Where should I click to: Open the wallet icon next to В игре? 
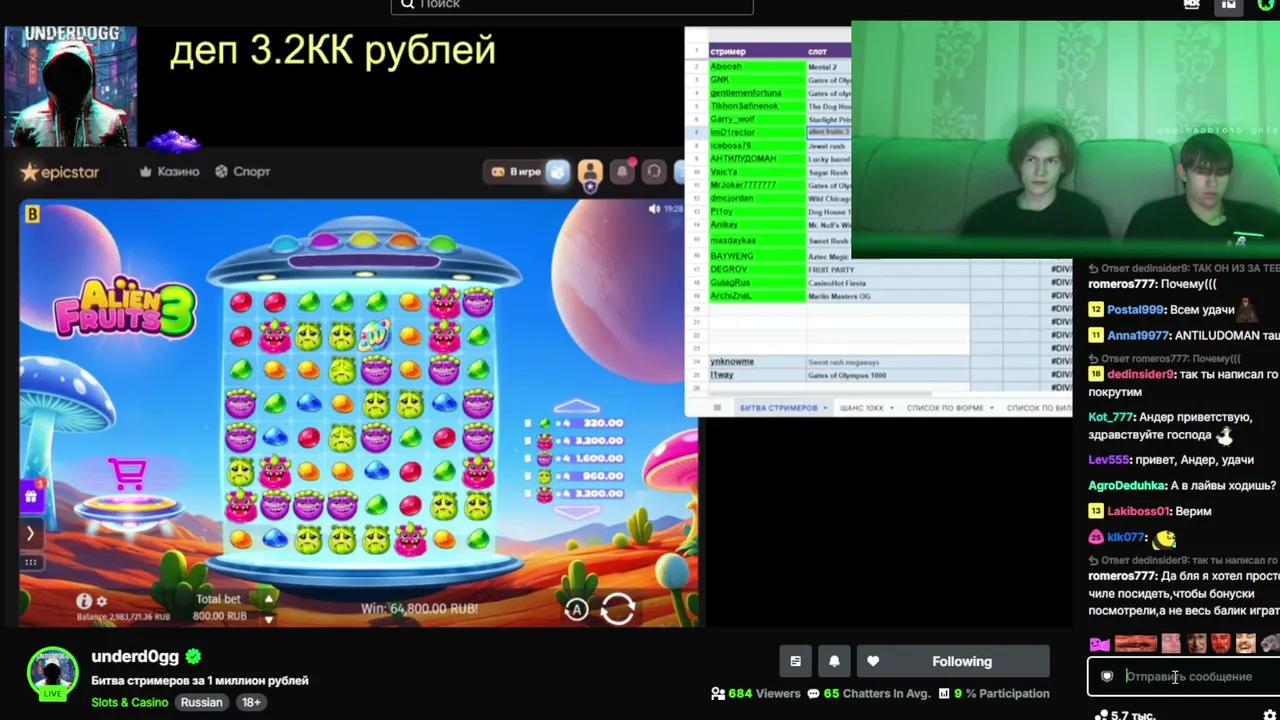557,172
